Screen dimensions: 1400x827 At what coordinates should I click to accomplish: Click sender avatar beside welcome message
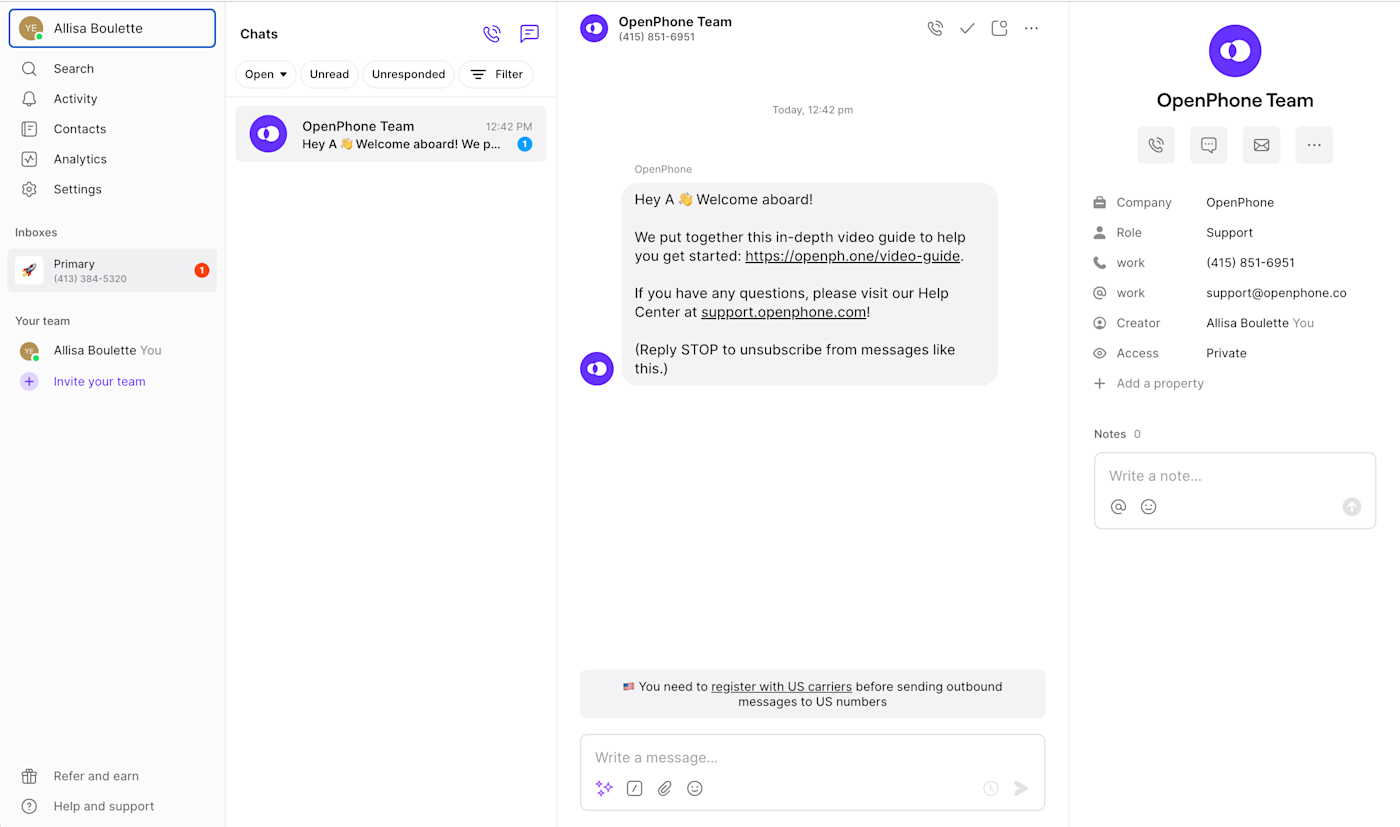tap(597, 369)
